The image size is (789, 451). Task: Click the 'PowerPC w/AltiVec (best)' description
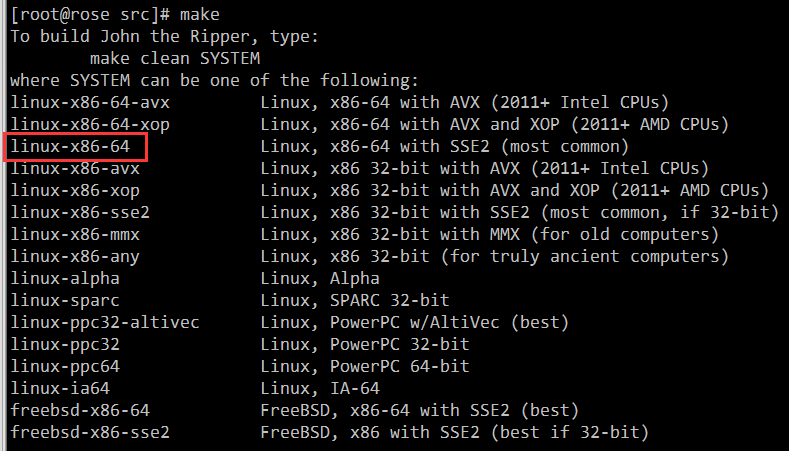(x=449, y=323)
